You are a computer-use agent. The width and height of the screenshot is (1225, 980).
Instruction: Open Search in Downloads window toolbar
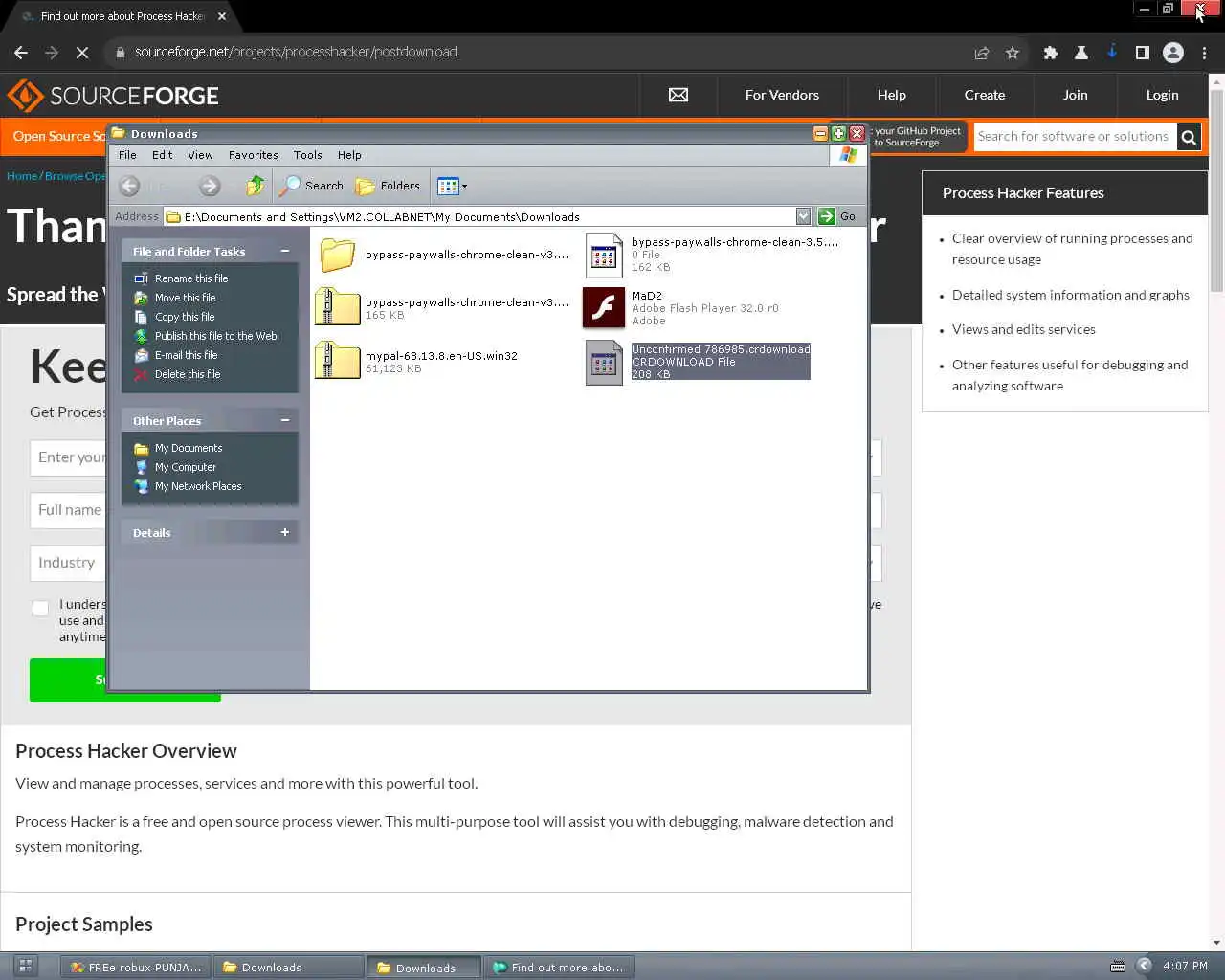coord(311,186)
